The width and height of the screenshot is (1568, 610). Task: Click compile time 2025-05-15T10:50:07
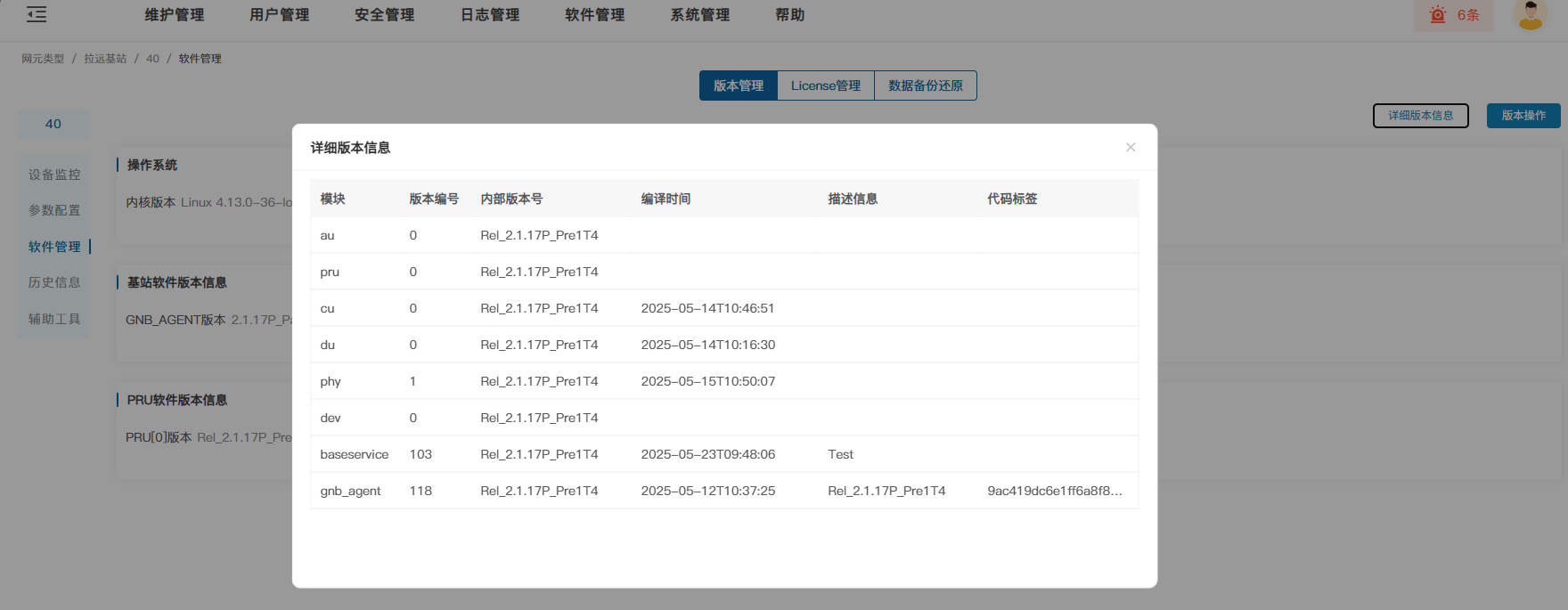click(708, 381)
